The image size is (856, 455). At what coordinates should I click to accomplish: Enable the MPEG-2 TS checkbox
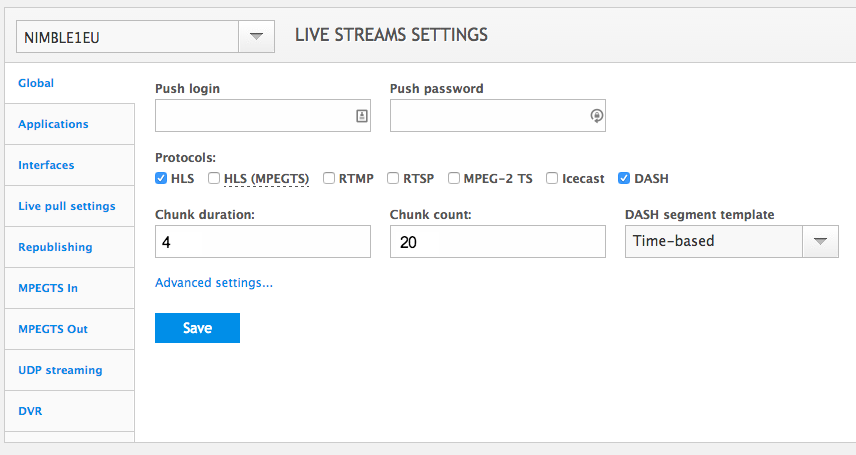(454, 179)
